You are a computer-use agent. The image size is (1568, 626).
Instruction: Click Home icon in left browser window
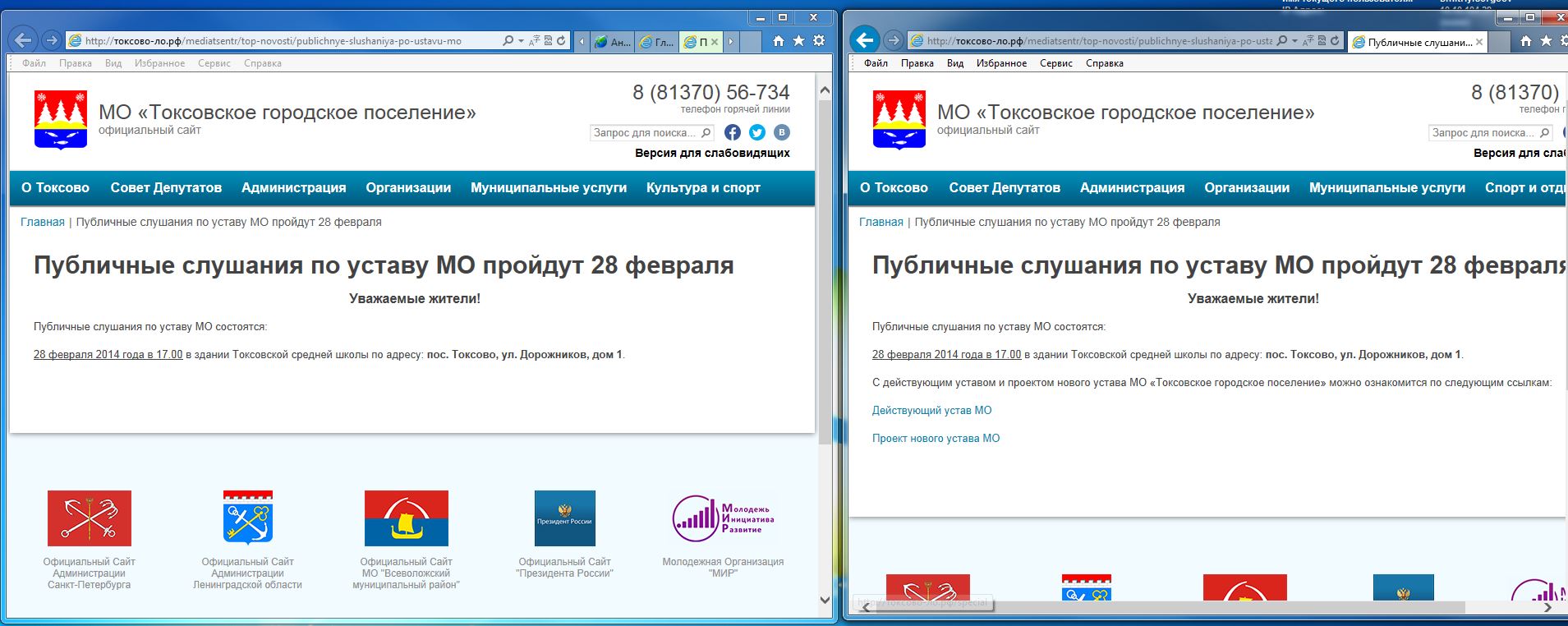click(x=779, y=41)
